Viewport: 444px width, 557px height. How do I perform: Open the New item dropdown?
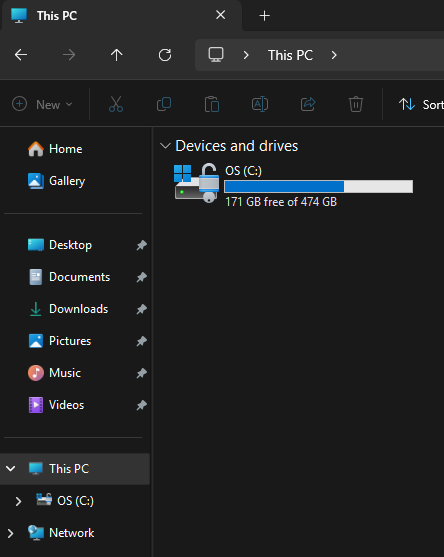pos(42,104)
